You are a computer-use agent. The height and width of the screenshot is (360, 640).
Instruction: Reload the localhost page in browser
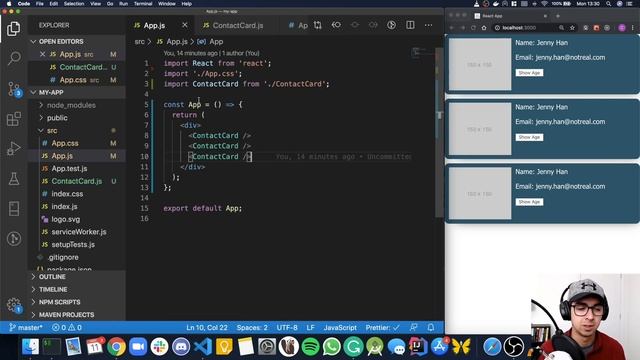click(473, 28)
